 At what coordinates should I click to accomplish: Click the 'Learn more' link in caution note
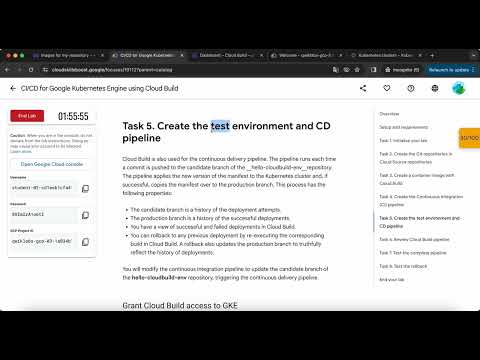(x=21, y=151)
